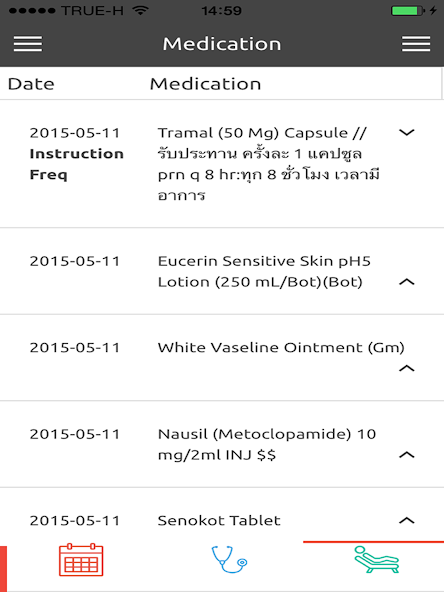Tap the Medication title in top bar

click(x=222, y=44)
